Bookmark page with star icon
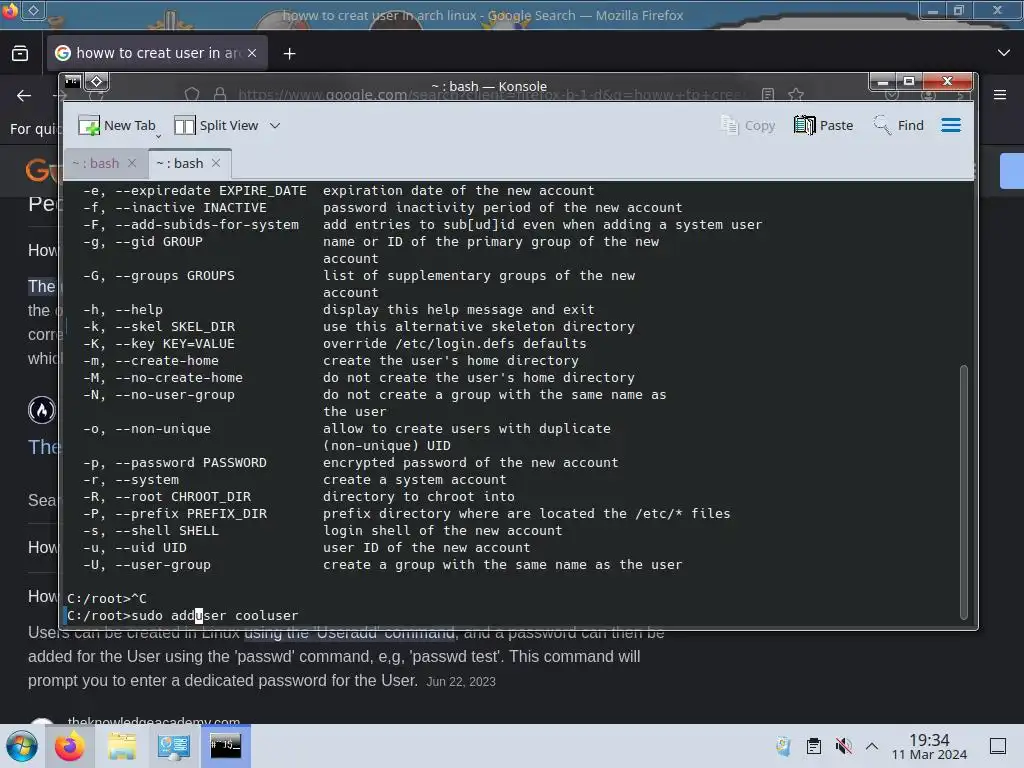The width and height of the screenshot is (1024, 768). [795, 95]
